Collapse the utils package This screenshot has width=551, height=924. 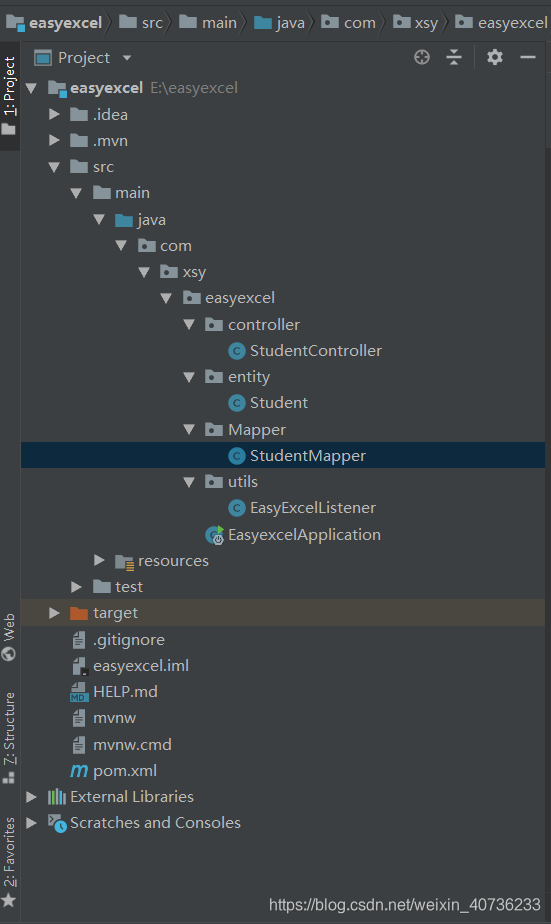point(189,482)
